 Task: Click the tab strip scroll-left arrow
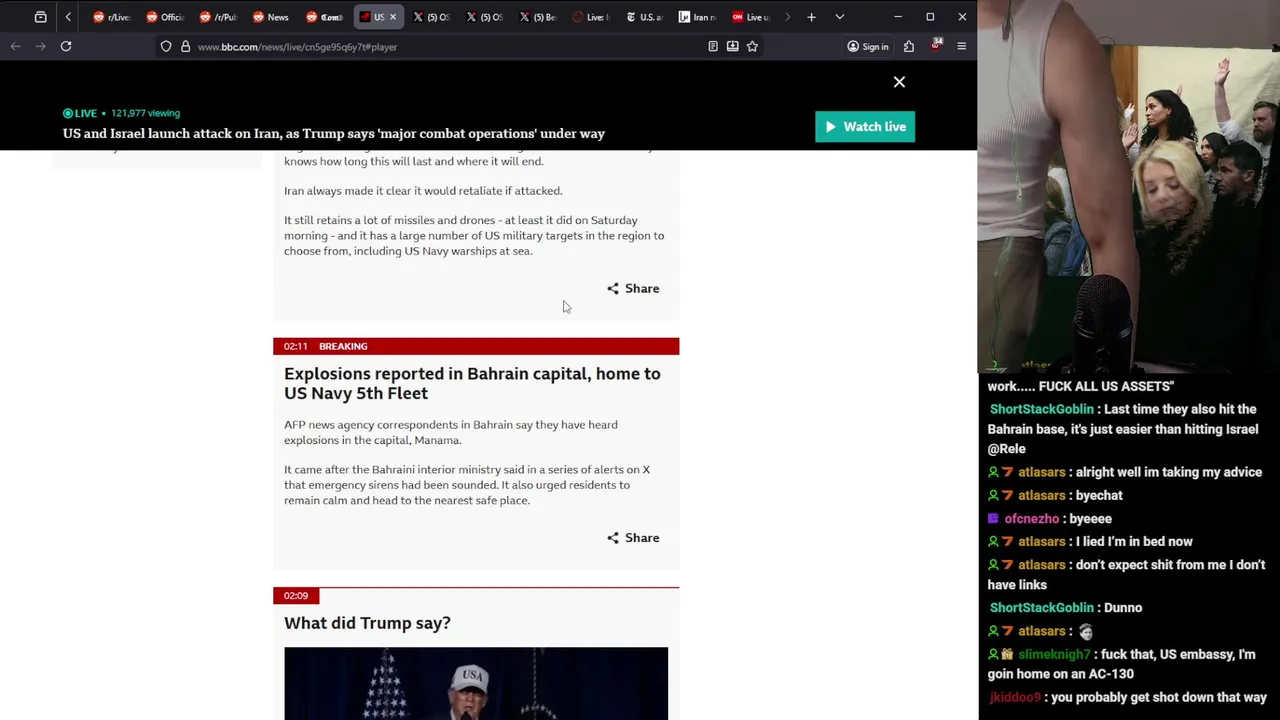tap(68, 17)
